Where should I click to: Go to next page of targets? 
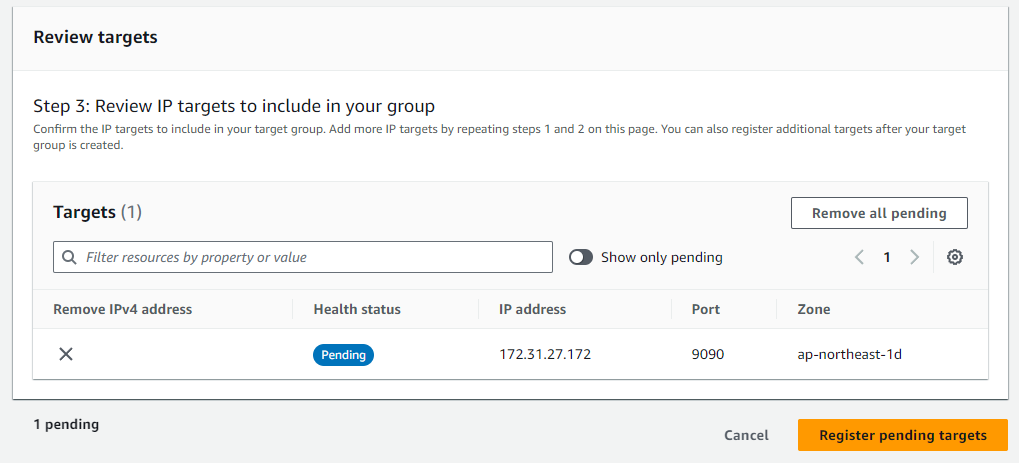click(x=914, y=258)
